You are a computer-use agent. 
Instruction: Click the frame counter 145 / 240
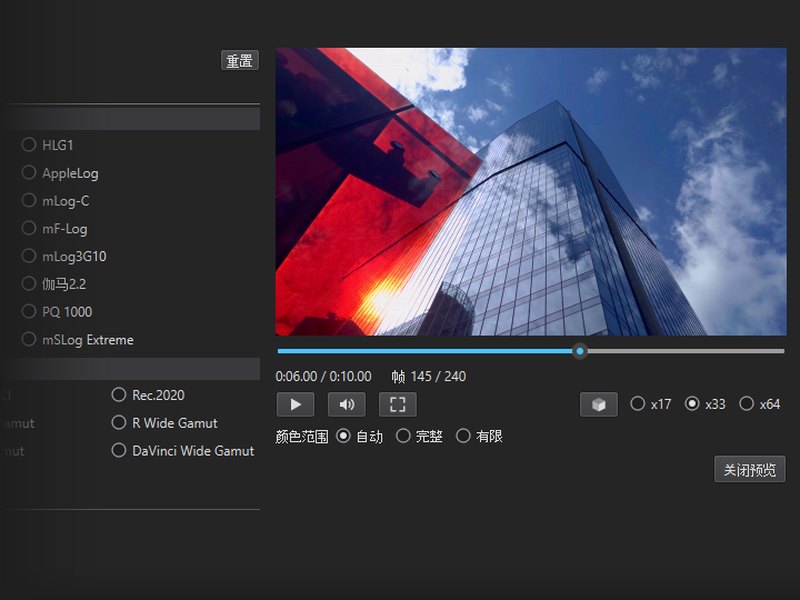[438, 377]
